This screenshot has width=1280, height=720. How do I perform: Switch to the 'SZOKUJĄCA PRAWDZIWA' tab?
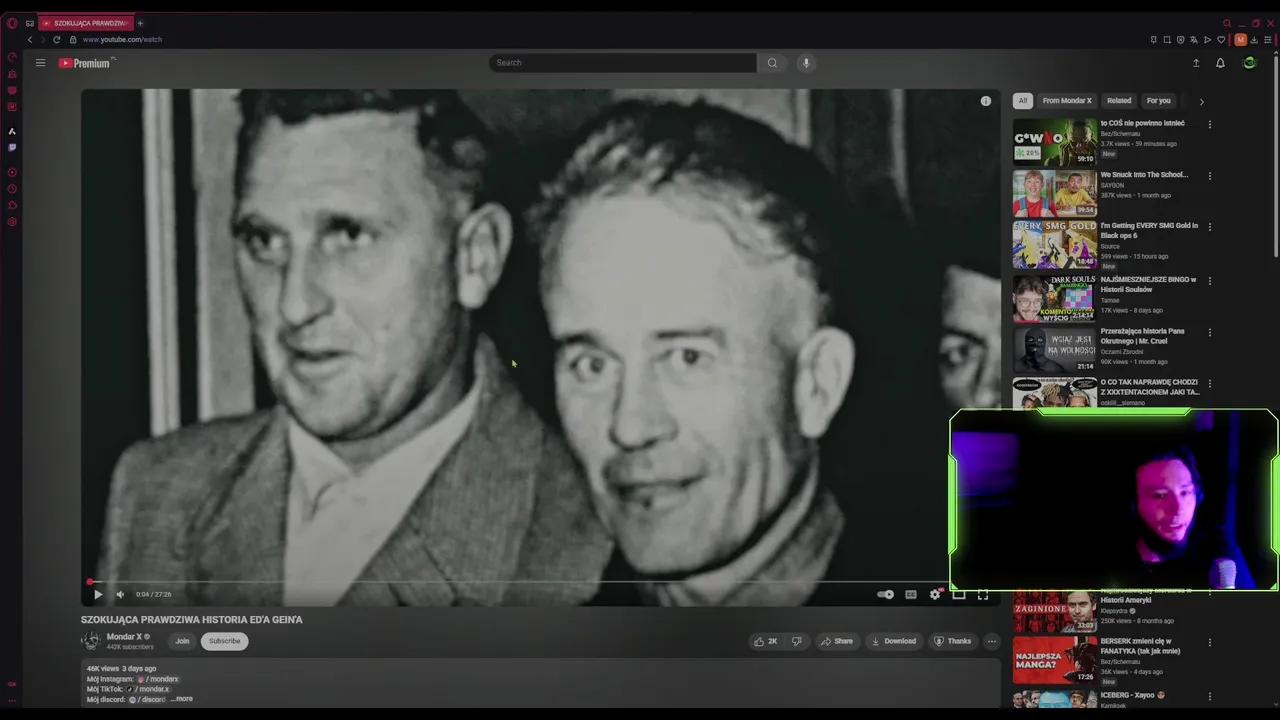click(x=86, y=23)
